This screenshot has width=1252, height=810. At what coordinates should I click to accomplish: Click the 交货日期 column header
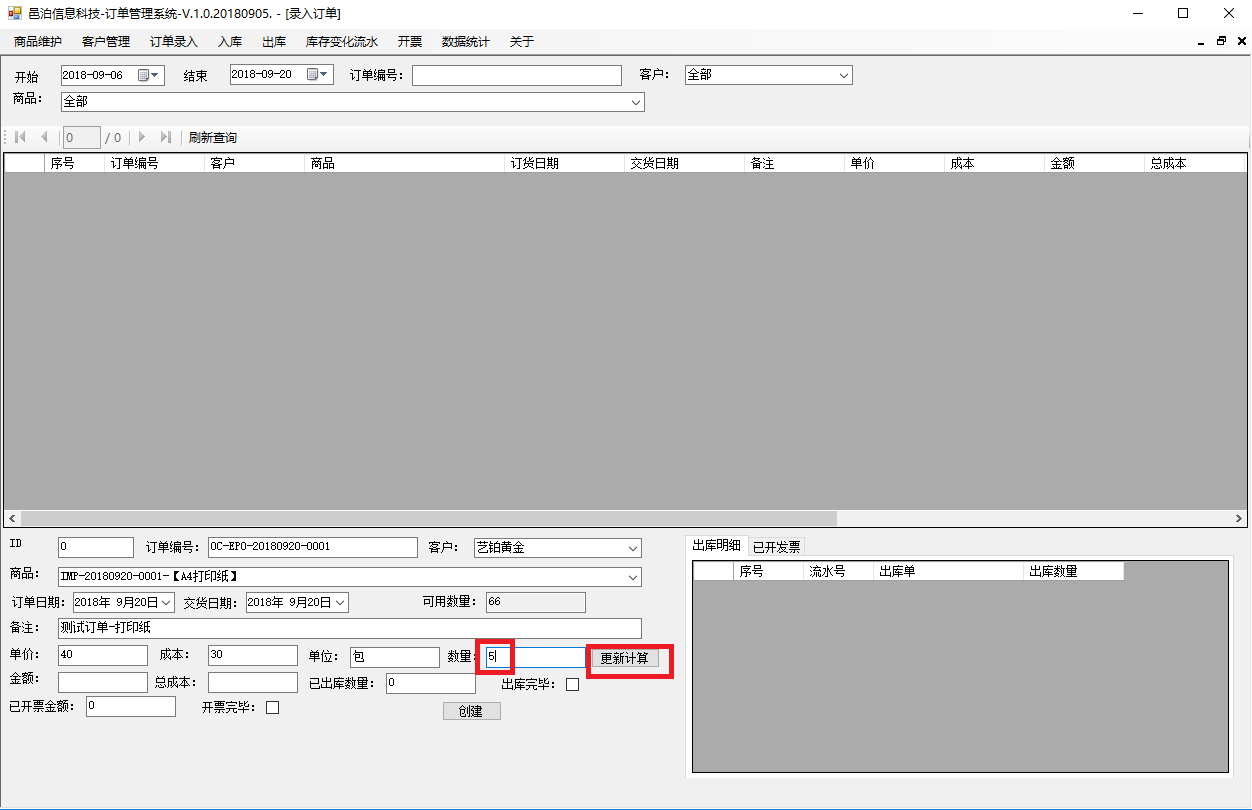click(x=685, y=163)
